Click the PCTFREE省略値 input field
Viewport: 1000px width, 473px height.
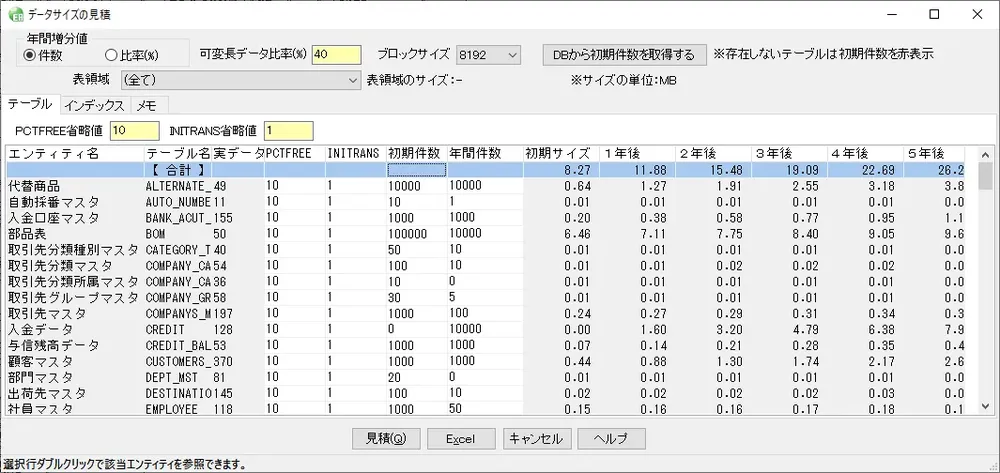(135, 131)
